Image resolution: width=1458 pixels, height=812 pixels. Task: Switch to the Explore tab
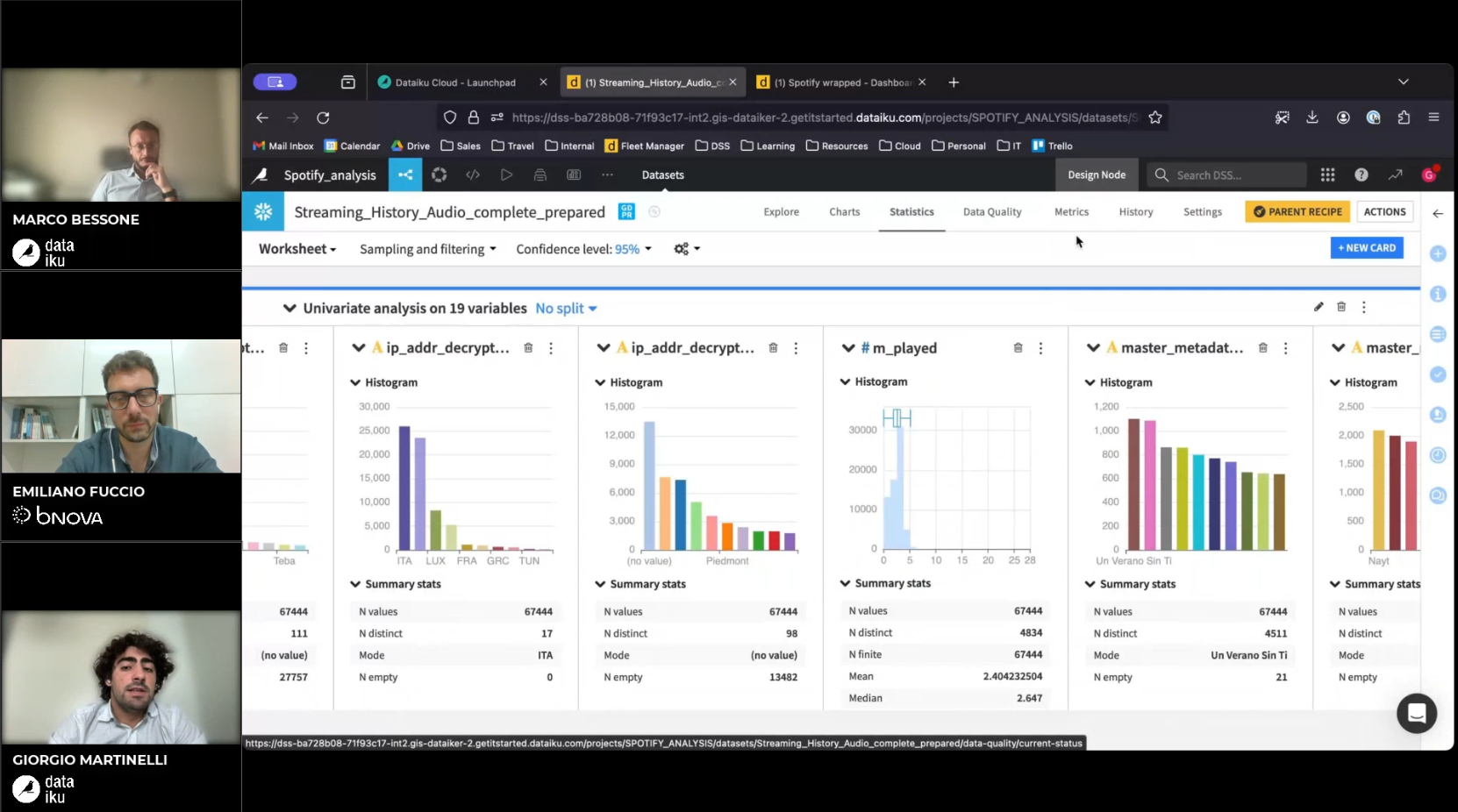coord(781,212)
